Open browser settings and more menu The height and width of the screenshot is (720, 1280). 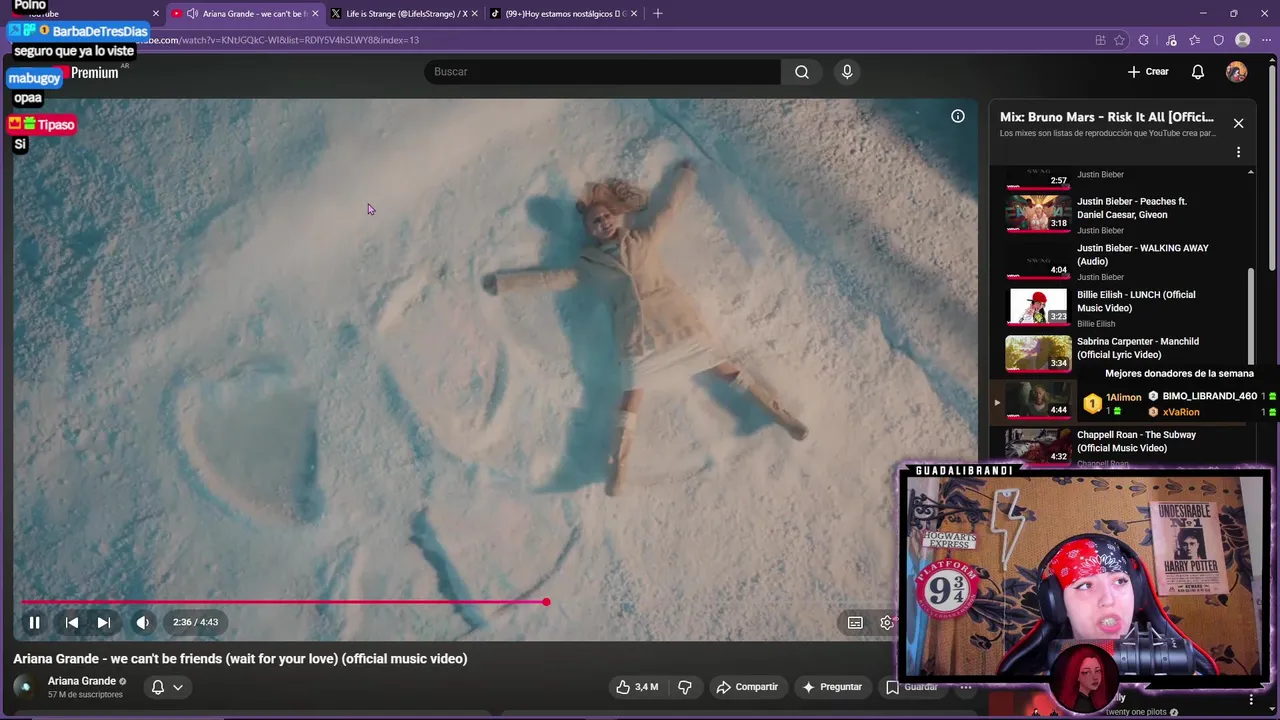click(x=1266, y=40)
